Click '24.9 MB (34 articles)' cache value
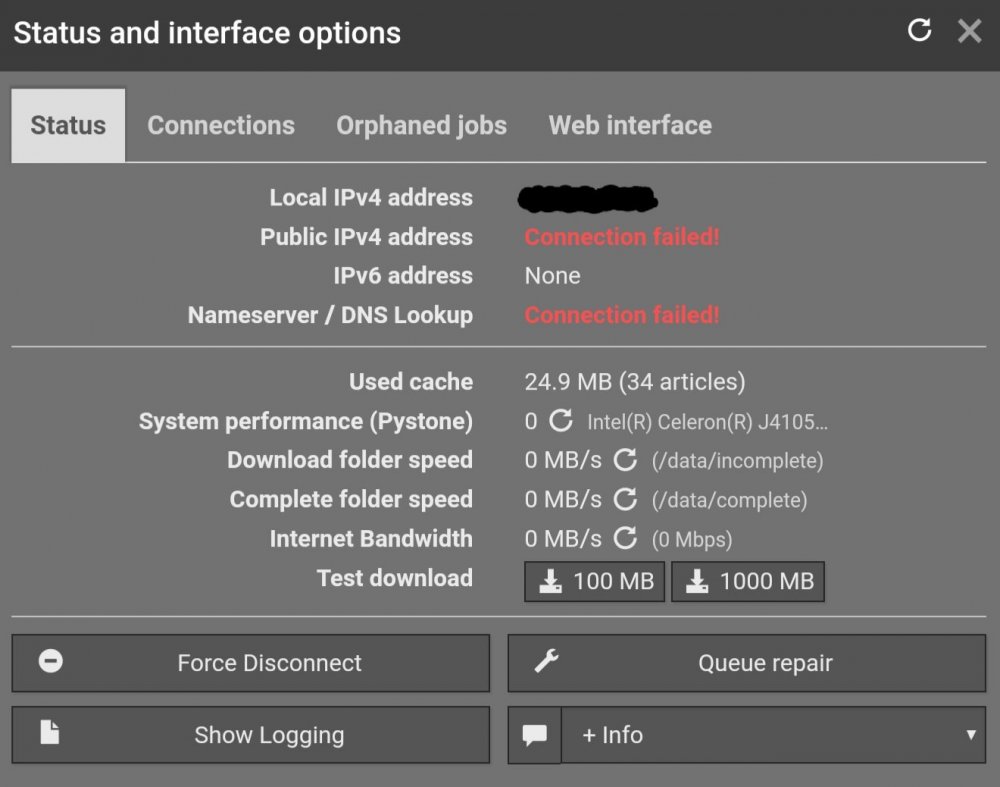 click(x=635, y=382)
